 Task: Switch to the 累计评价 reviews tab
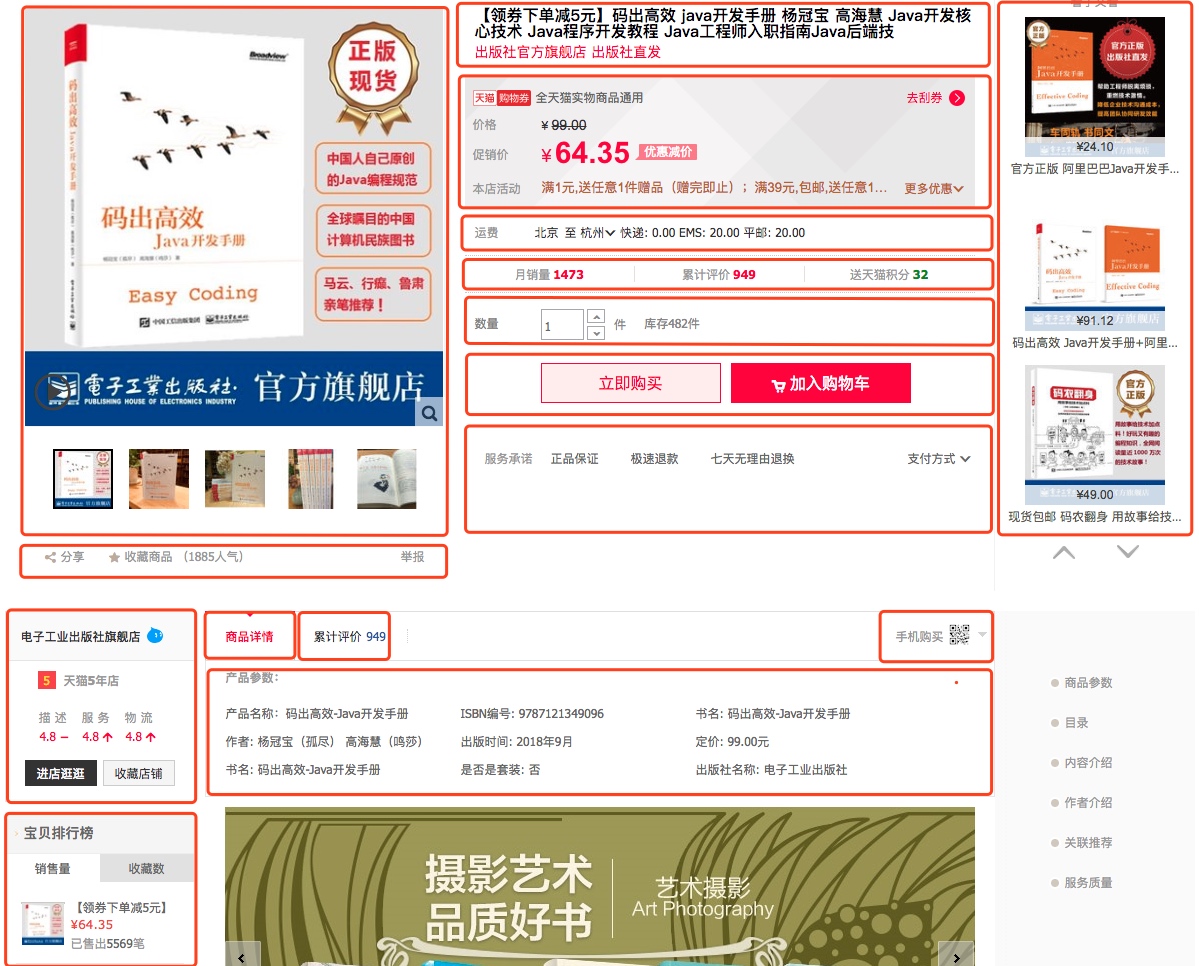[x=348, y=636]
